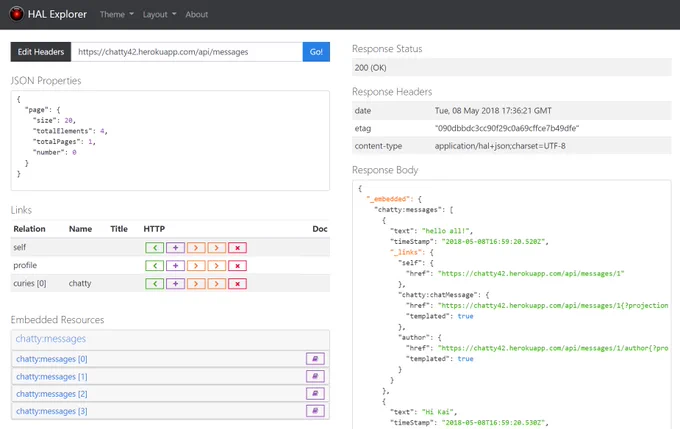This screenshot has height=429, width=680.
Task: Open the About menu item
Action: coord(196,14)
